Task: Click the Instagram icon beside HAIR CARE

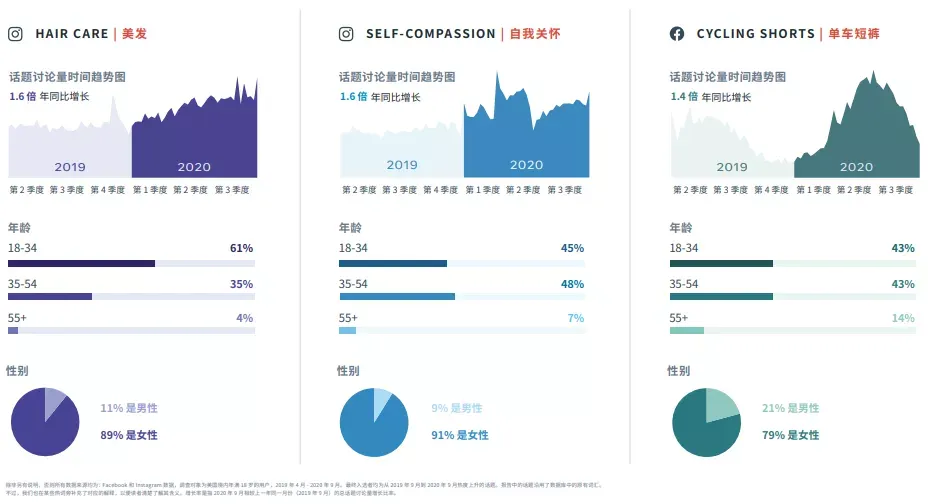Action: point(15,34)
